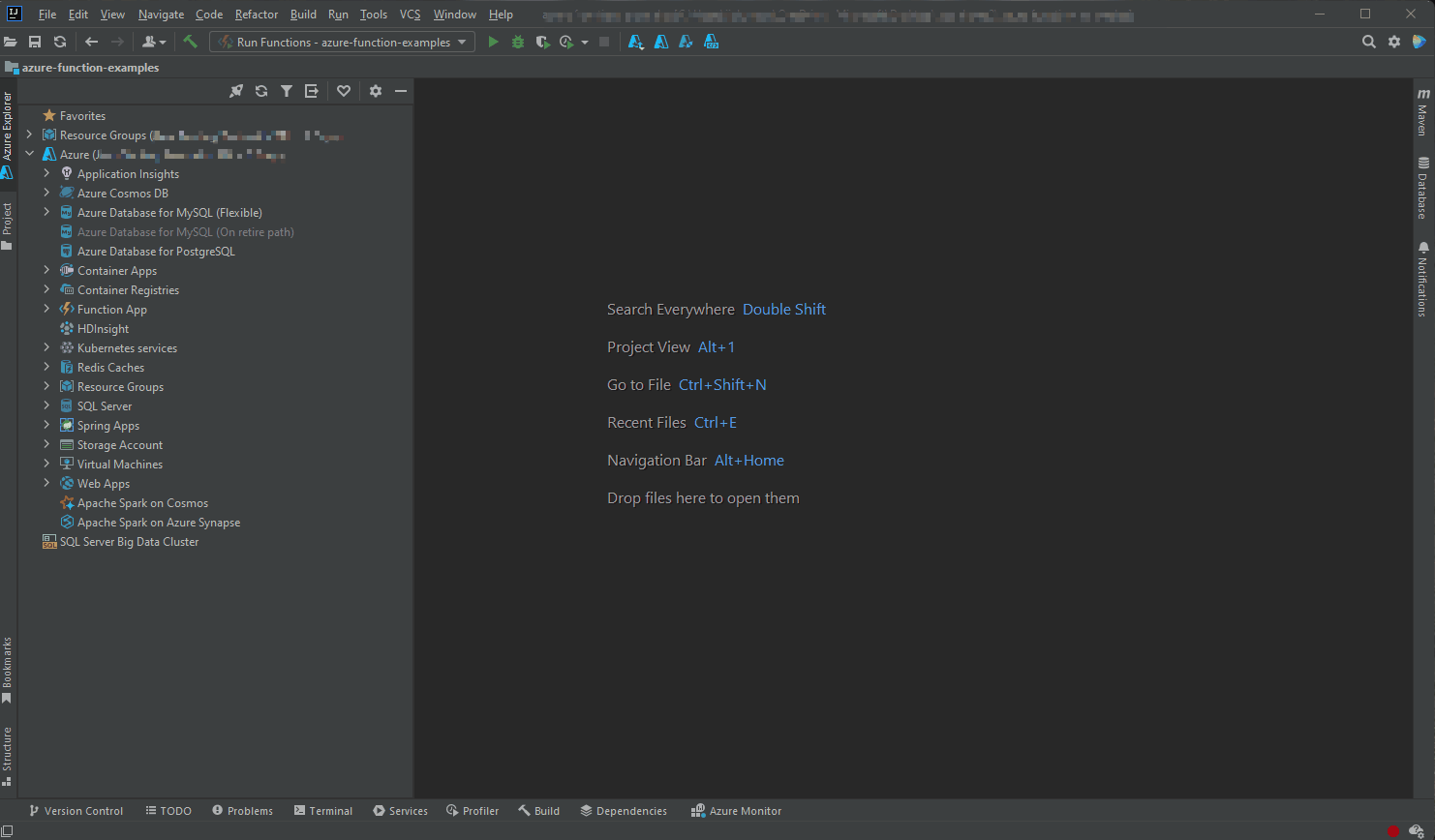Filter resources in Azure Explorer
Viewport: 1435px width, 840px height.
click(286, 90)
